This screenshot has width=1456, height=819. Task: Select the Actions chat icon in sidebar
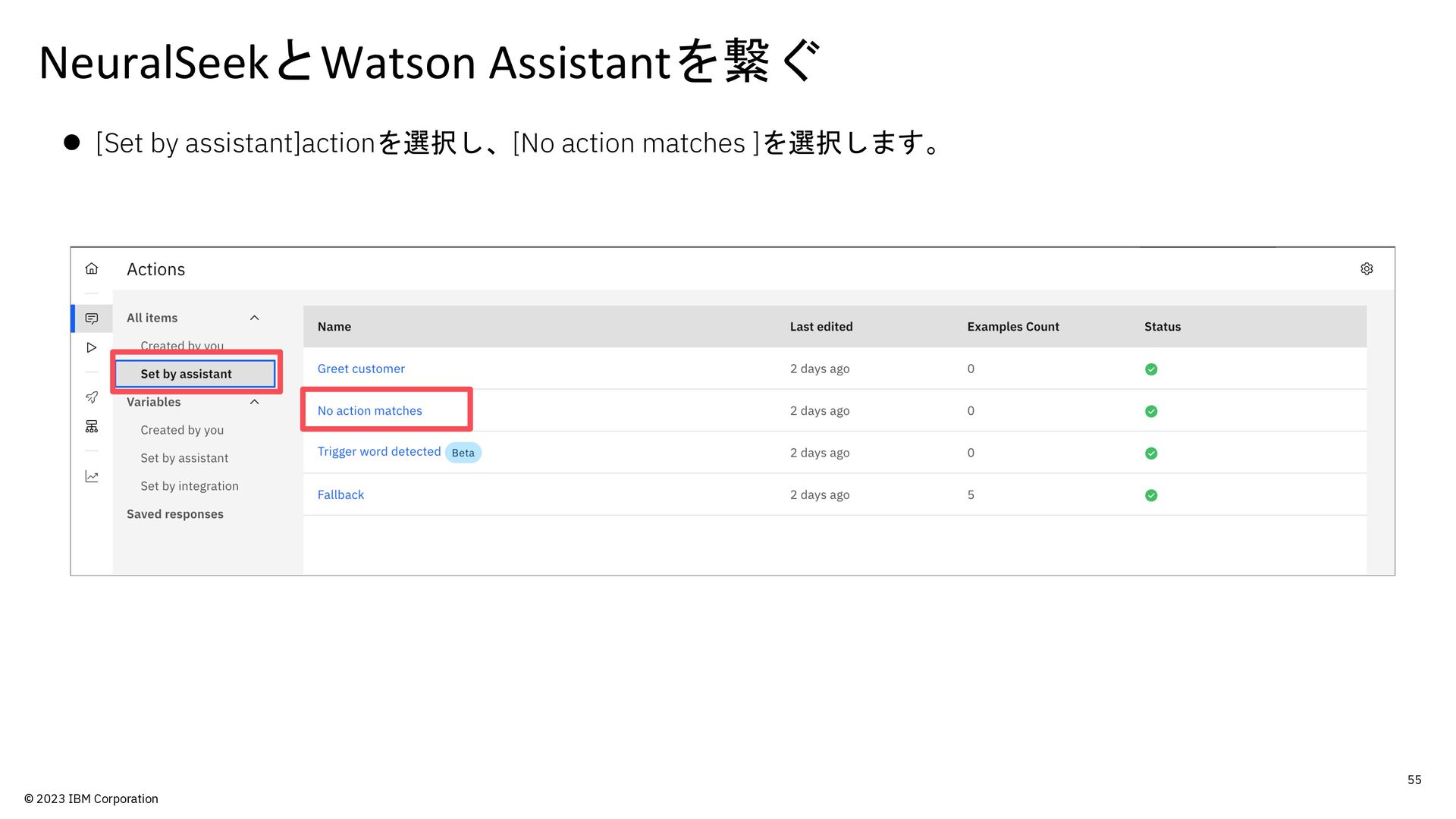[92, 318]
